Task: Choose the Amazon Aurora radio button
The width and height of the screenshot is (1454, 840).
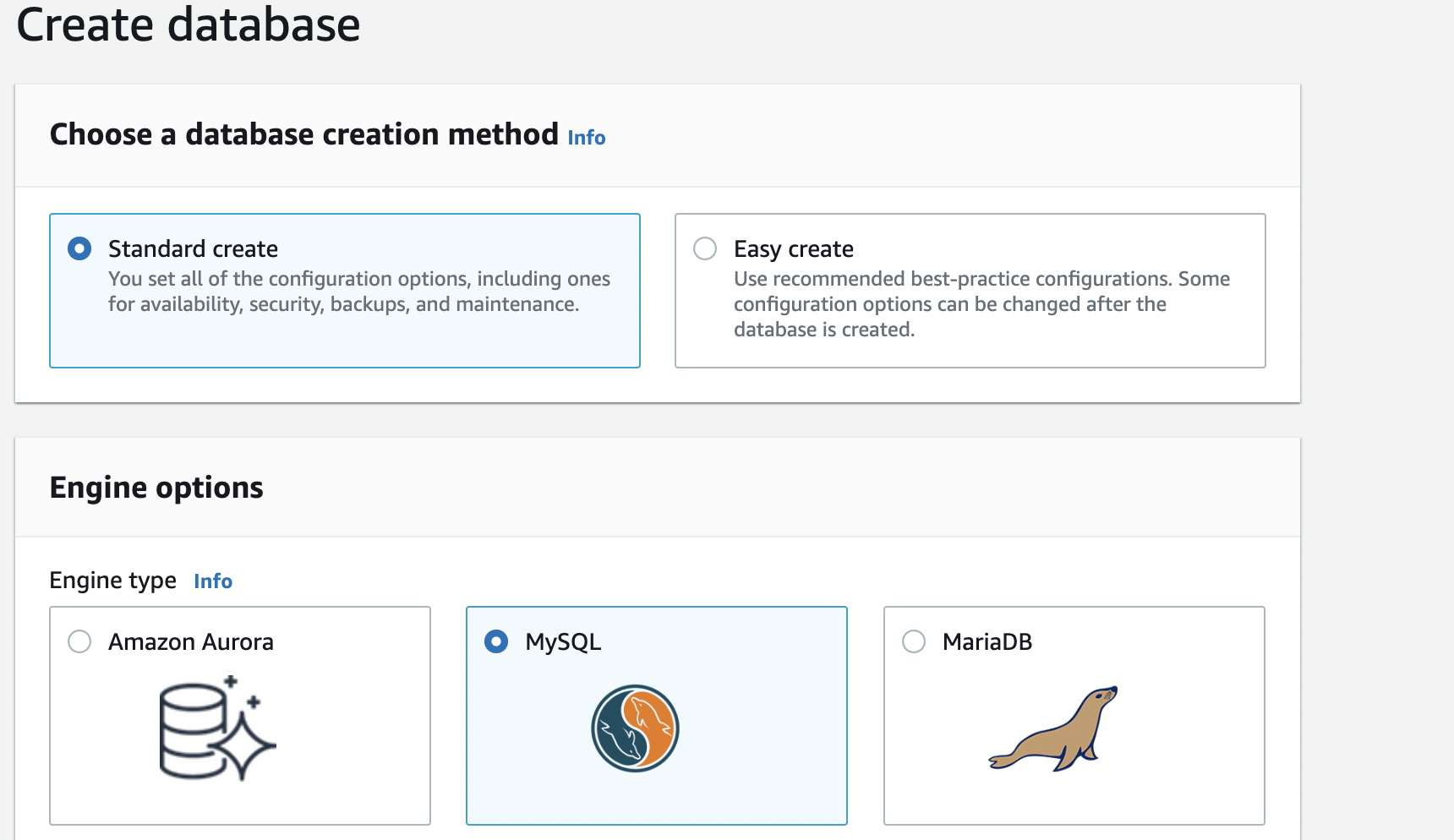Action: (79, 641)
